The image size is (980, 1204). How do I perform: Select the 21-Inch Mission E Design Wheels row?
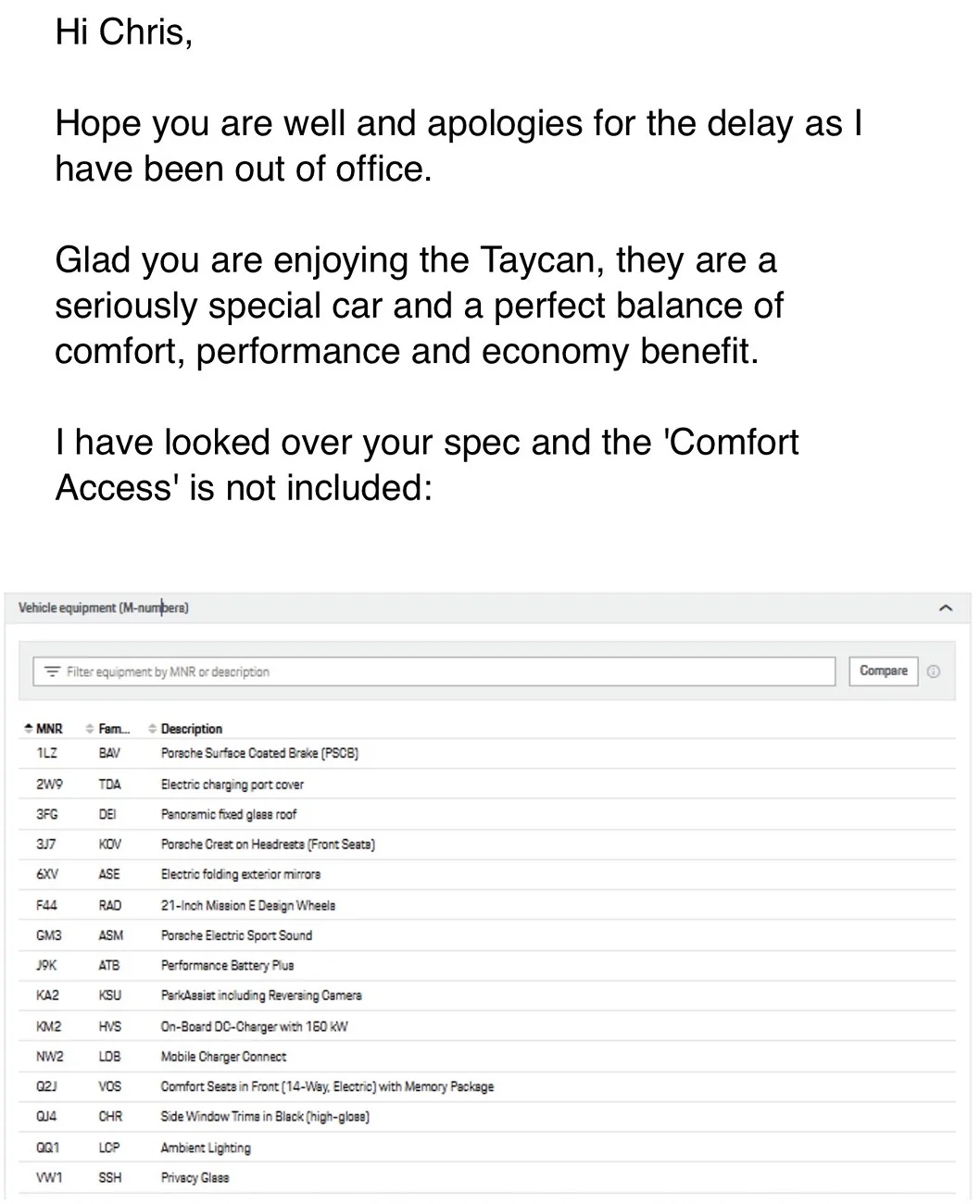click(488, 905)
